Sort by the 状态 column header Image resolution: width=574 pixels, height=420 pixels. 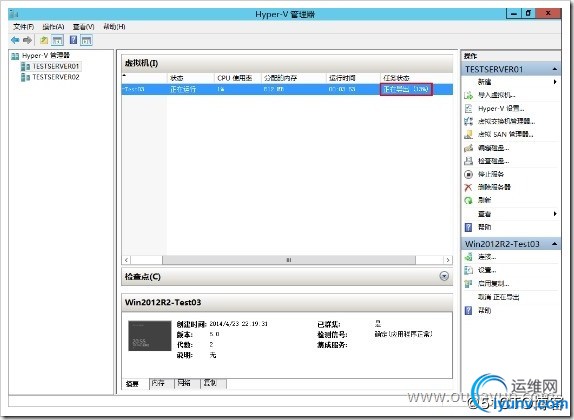190,78
